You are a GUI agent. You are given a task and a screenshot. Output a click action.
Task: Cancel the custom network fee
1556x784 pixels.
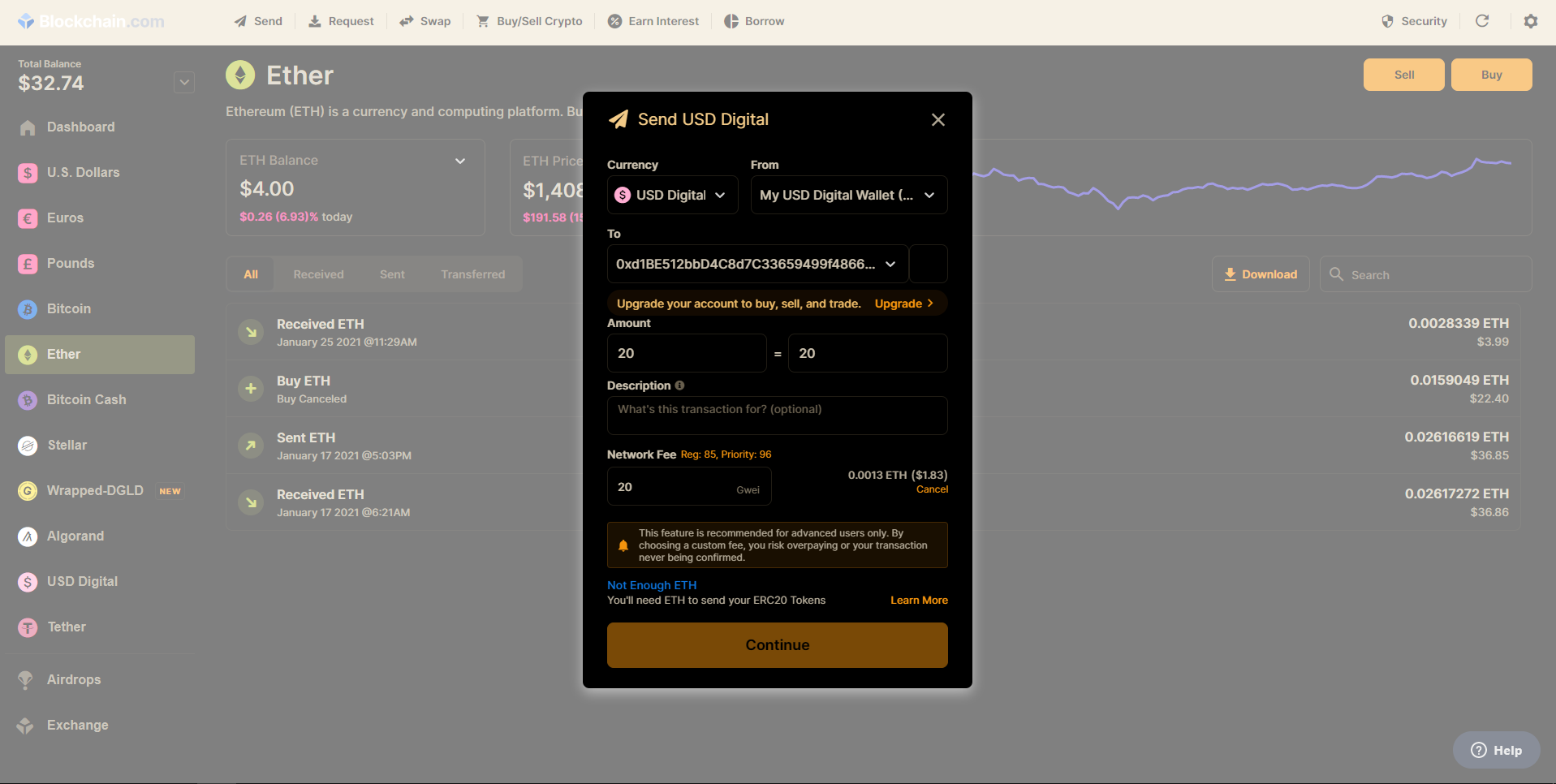tap(932, 489)
